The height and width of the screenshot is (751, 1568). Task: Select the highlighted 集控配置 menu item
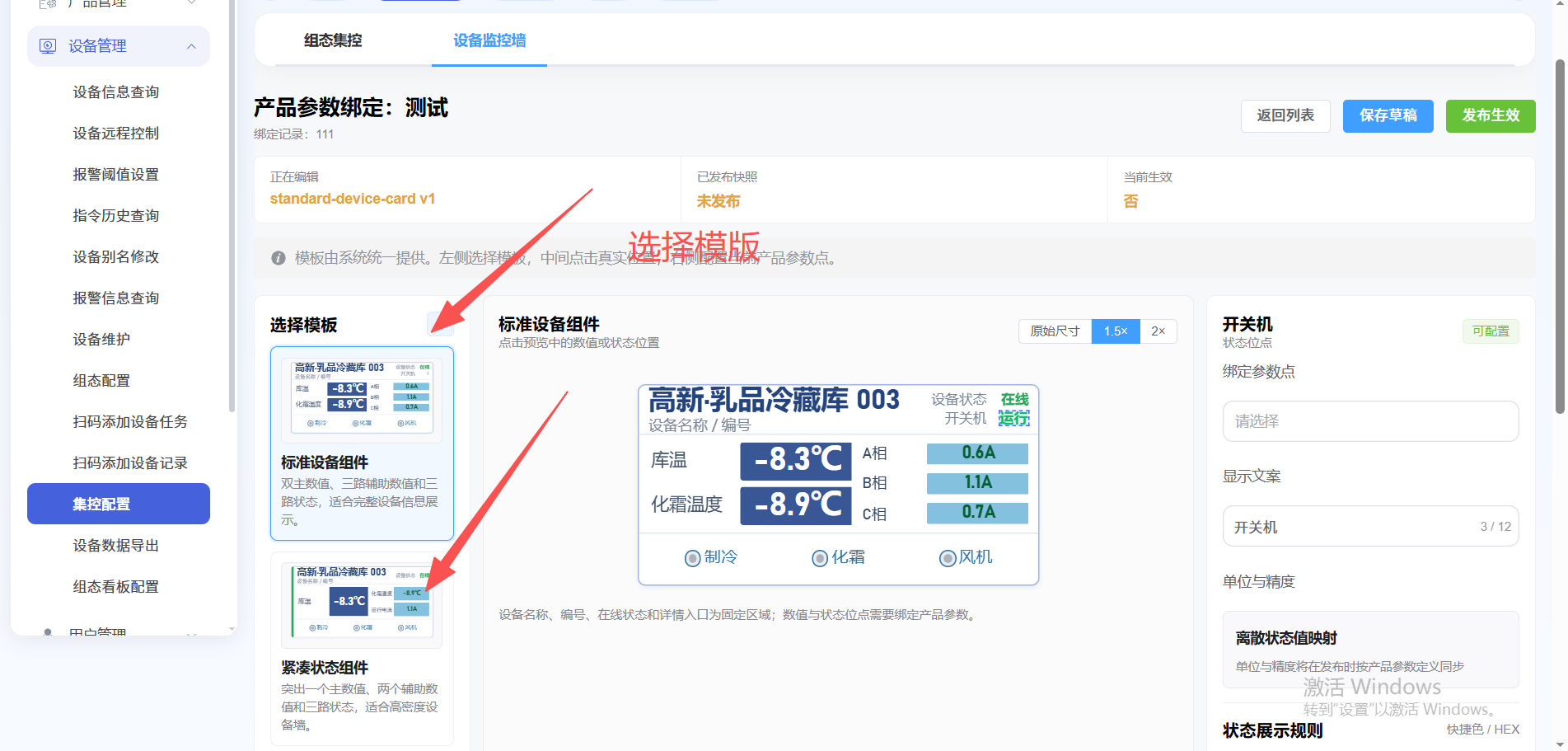tap(119, 504)
